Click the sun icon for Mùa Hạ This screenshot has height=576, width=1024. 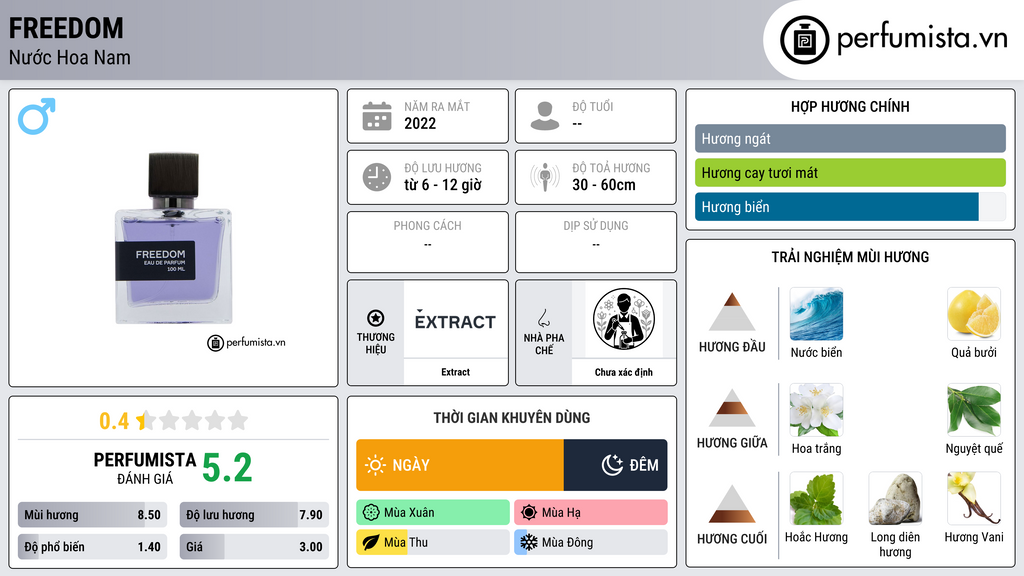click(x=529, y=513)
